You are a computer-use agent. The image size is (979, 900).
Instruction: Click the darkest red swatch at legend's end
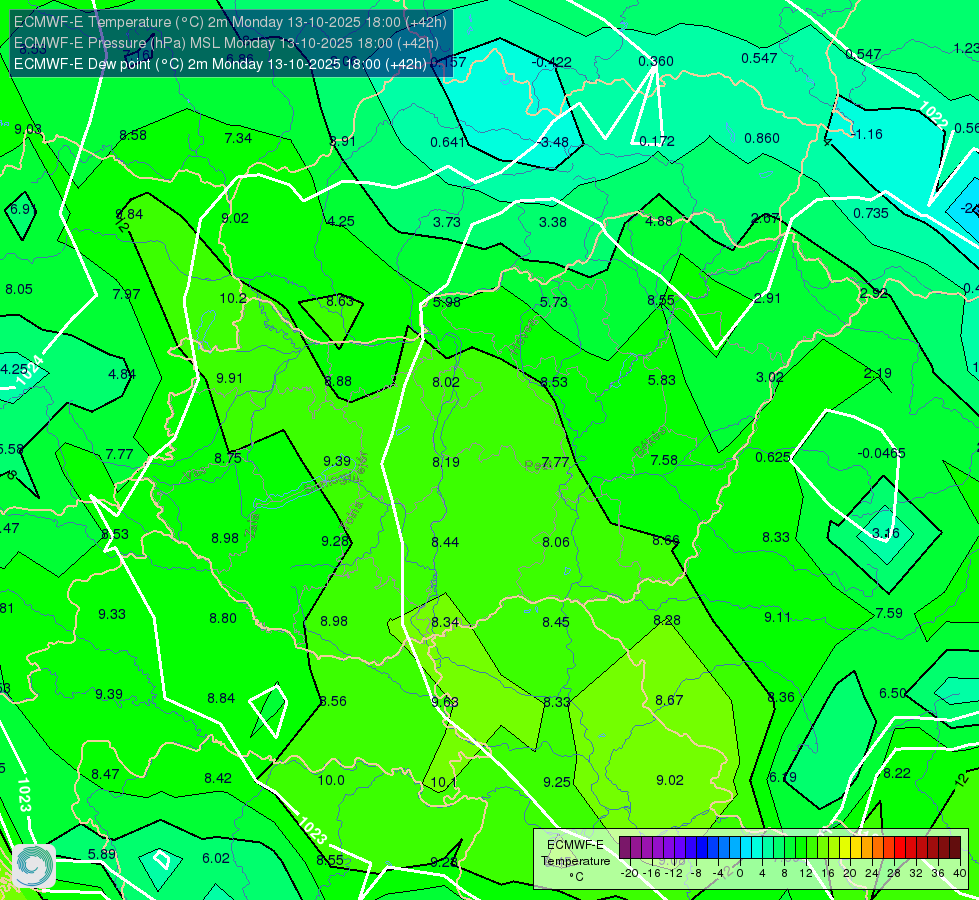[955, 848]
